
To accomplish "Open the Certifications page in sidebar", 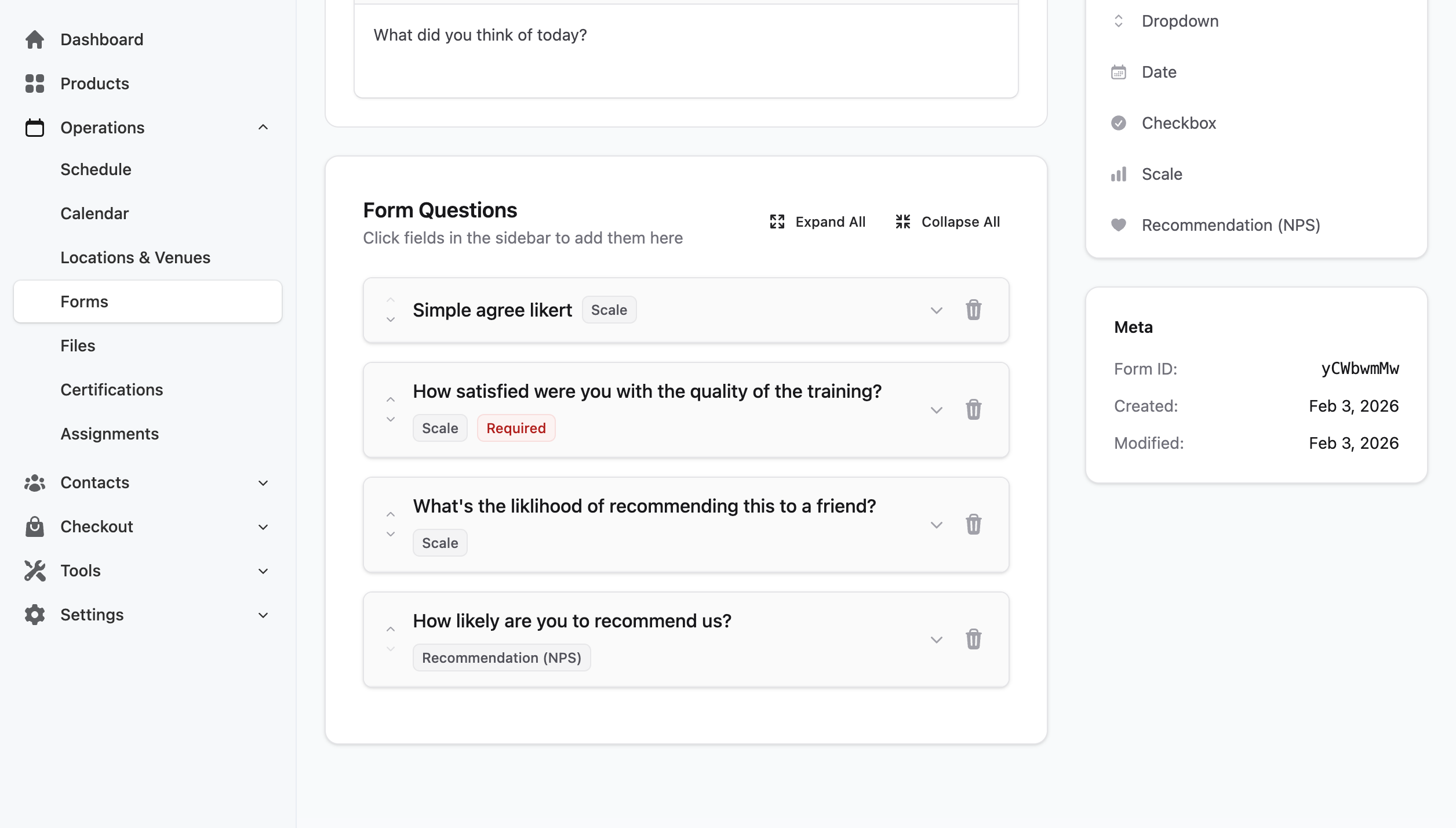I will (112, 389).
